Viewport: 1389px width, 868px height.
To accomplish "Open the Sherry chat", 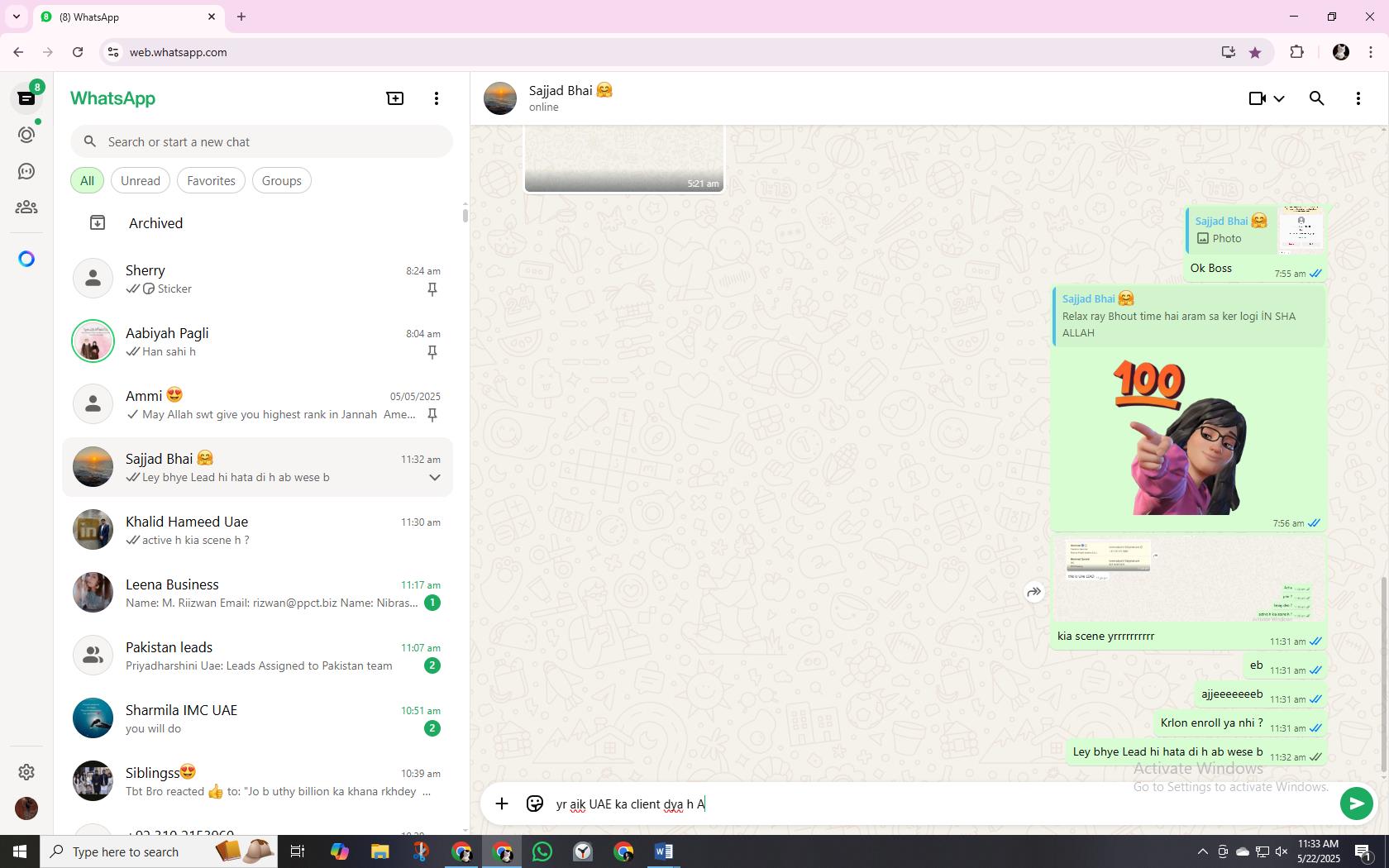I will tap(258, 279).
